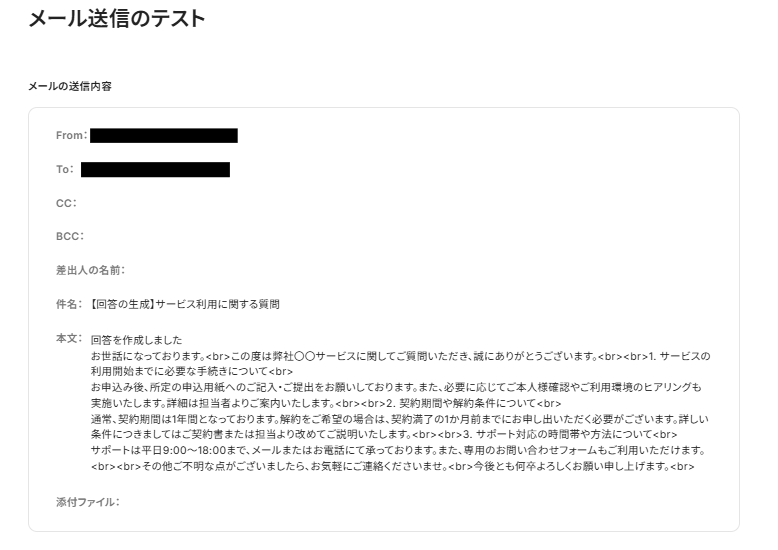
Task: Select the メールの送信内容 section label
Action: (x=70, y=86)
